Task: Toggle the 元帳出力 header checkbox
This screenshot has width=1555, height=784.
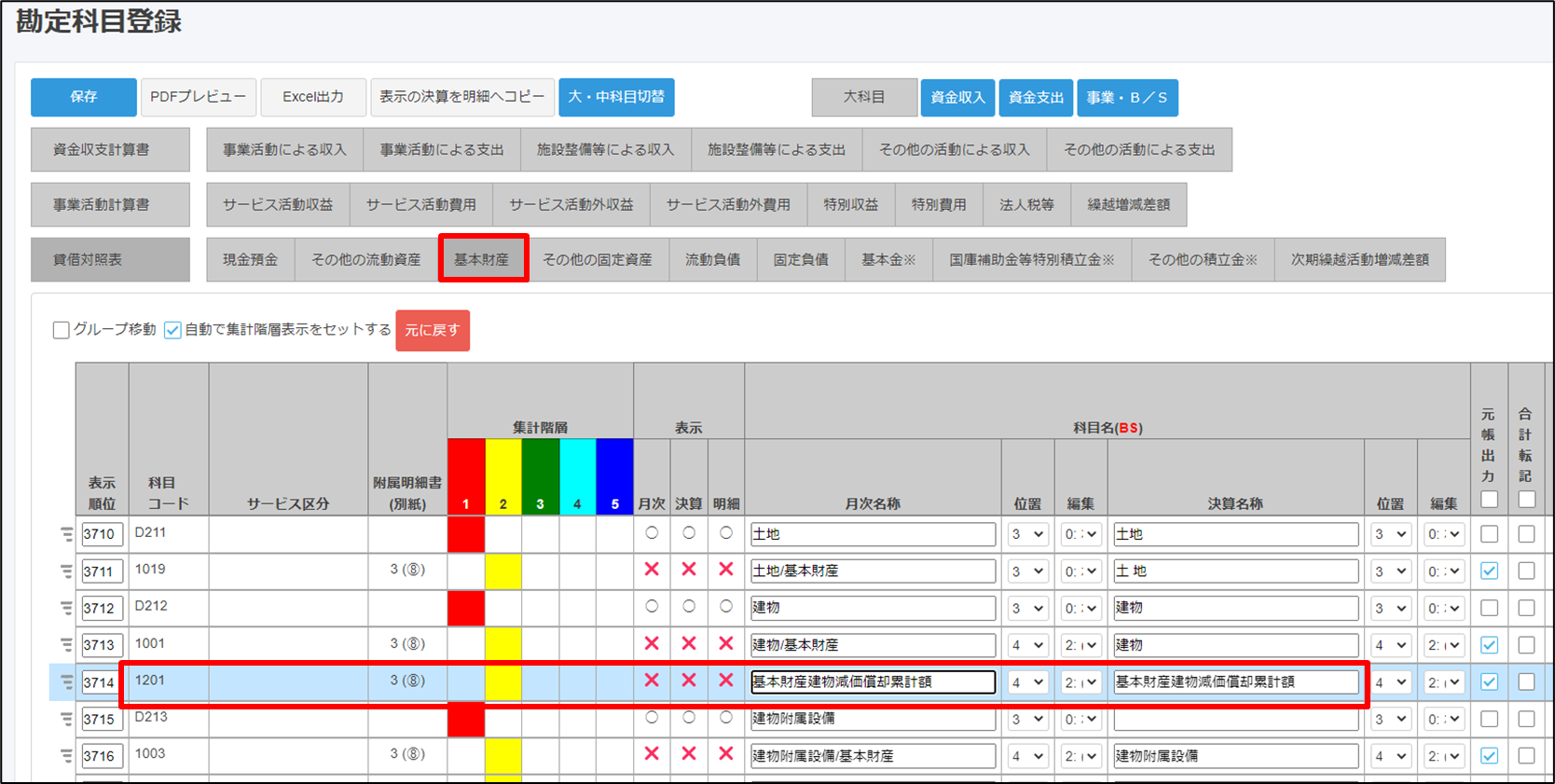Action: (1489, 500)
